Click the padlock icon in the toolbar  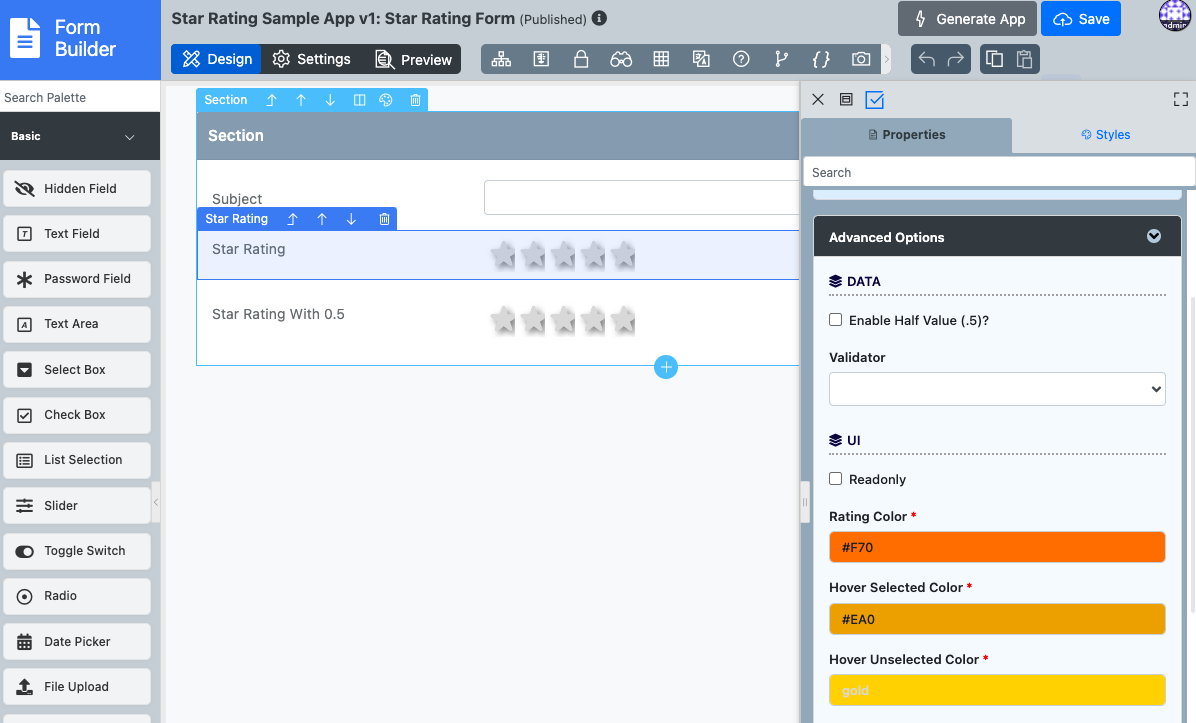(x=581, y=59)
